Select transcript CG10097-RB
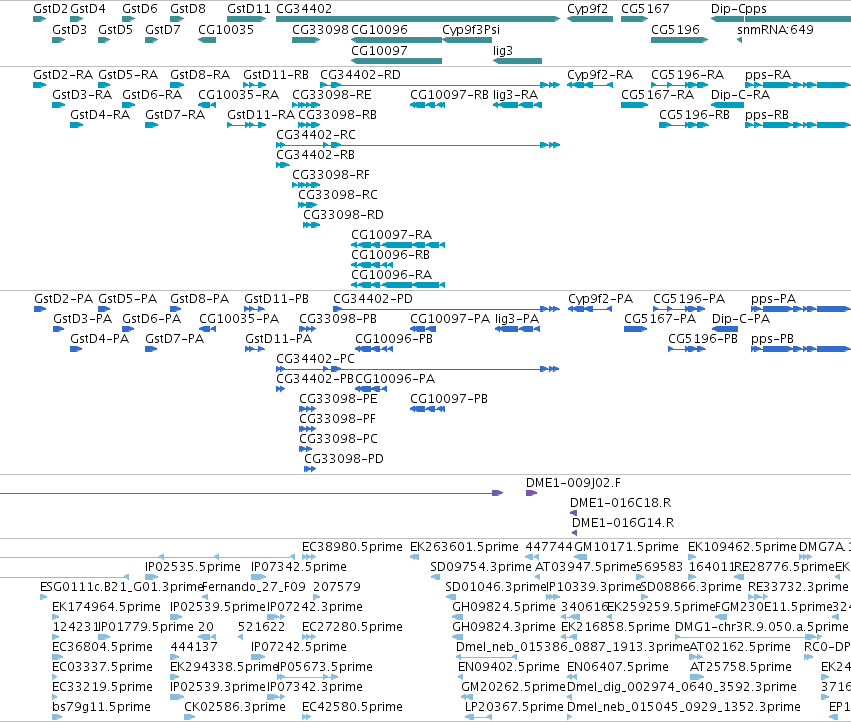This screenshot has width=851, height=722. [449, 94]
